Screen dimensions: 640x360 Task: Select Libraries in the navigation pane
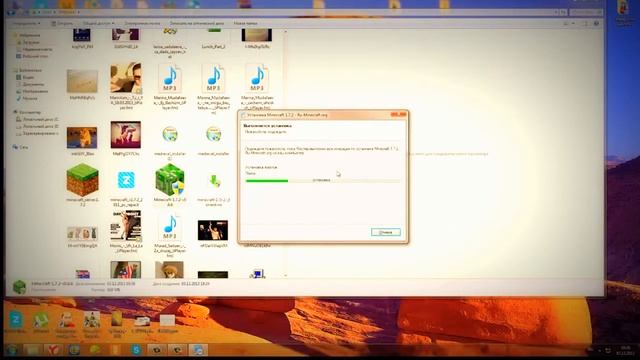click(x=28, y=70)
